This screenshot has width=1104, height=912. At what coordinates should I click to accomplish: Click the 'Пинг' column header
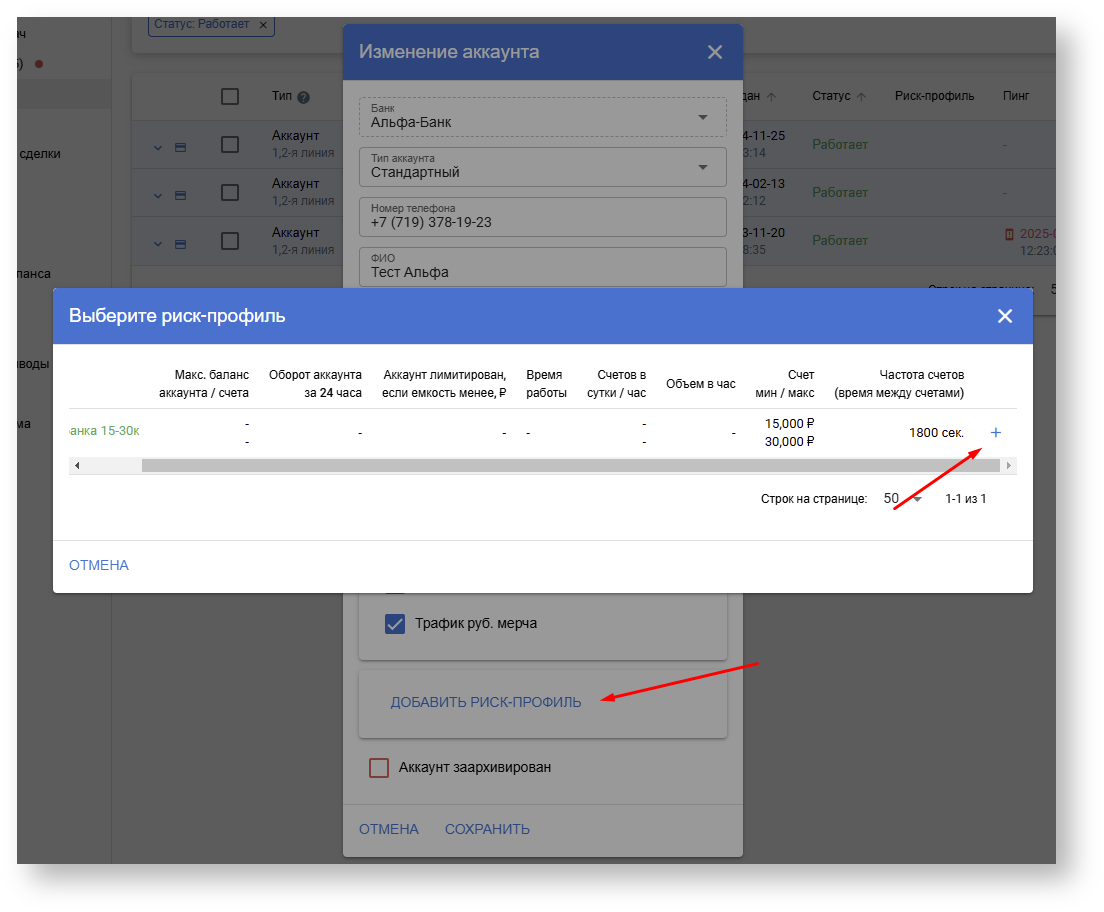click(1015, 96)
